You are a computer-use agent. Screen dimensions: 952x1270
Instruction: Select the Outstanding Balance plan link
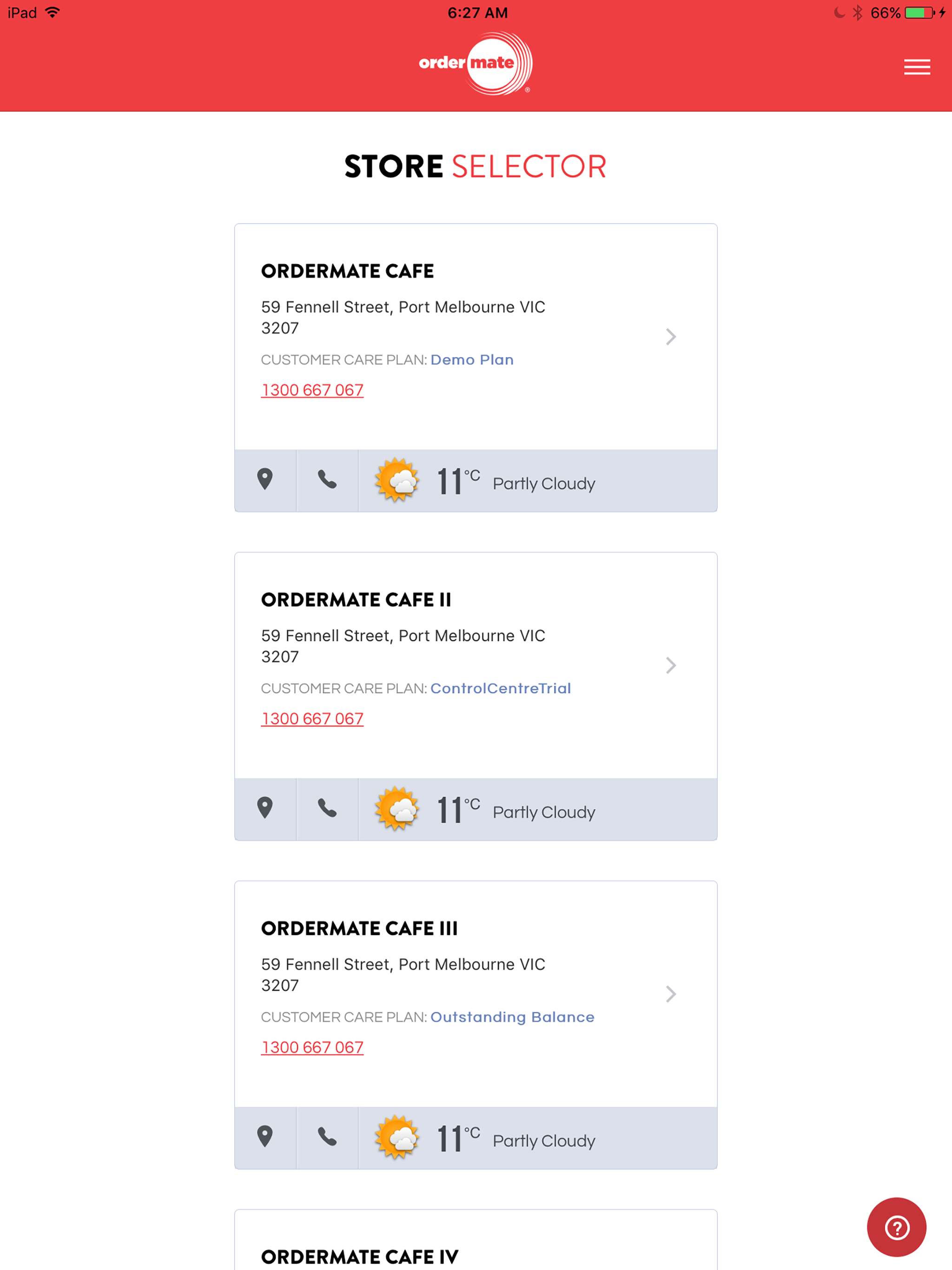point(512,1017)
